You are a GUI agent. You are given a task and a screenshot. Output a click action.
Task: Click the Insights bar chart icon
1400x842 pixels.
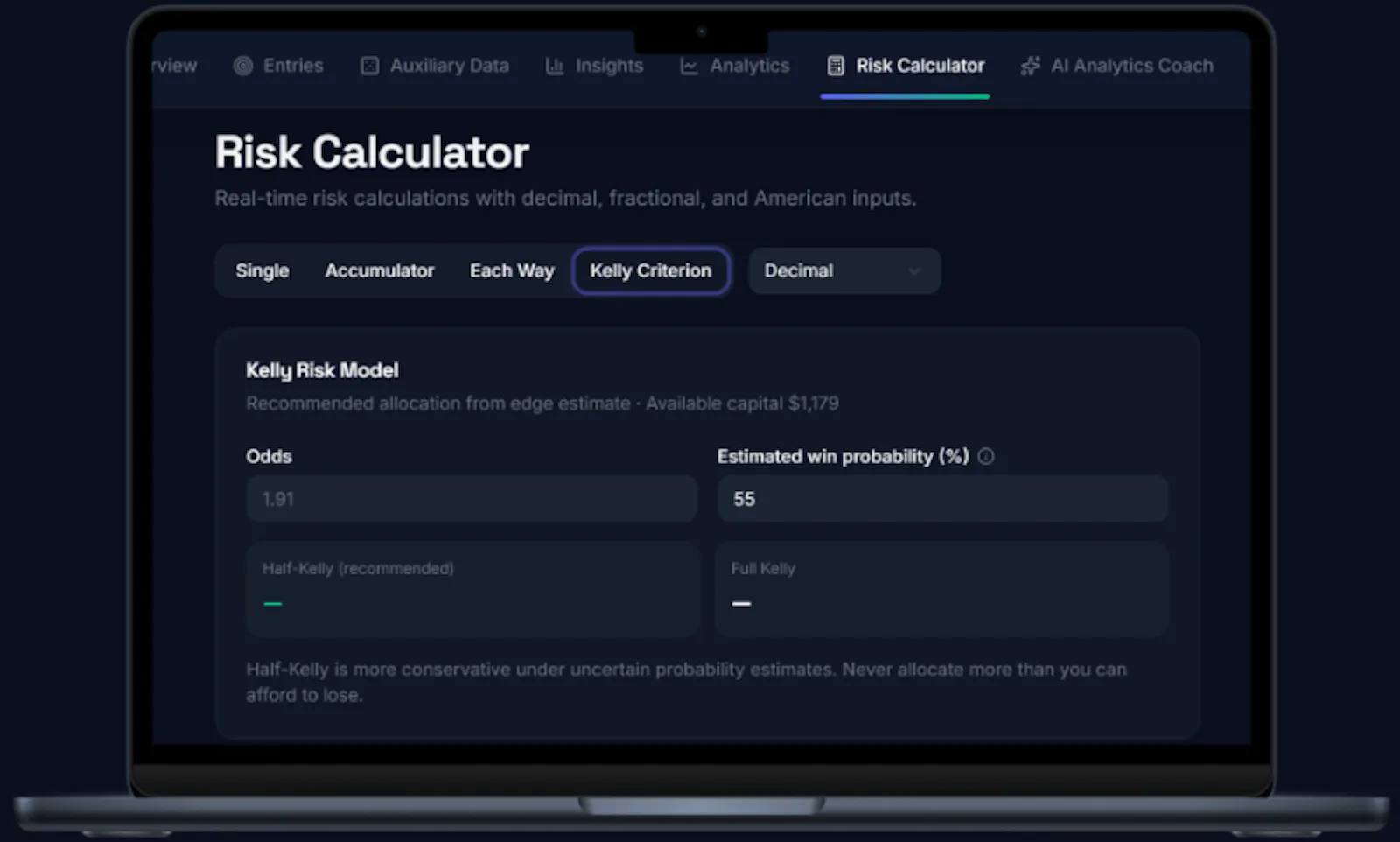click(x=555, y=66)
